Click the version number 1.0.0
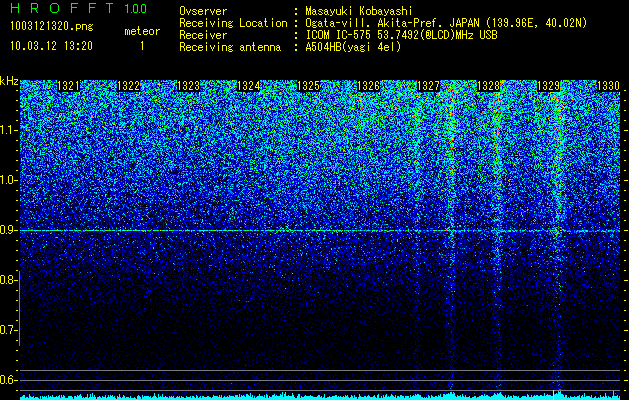This screenshot has height=400, width=629. [136, 9]
